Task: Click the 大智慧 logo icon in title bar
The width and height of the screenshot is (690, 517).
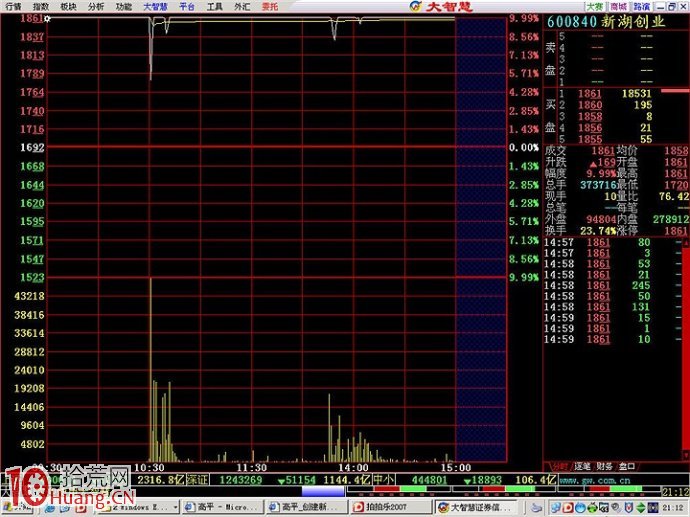Action: 415,6
